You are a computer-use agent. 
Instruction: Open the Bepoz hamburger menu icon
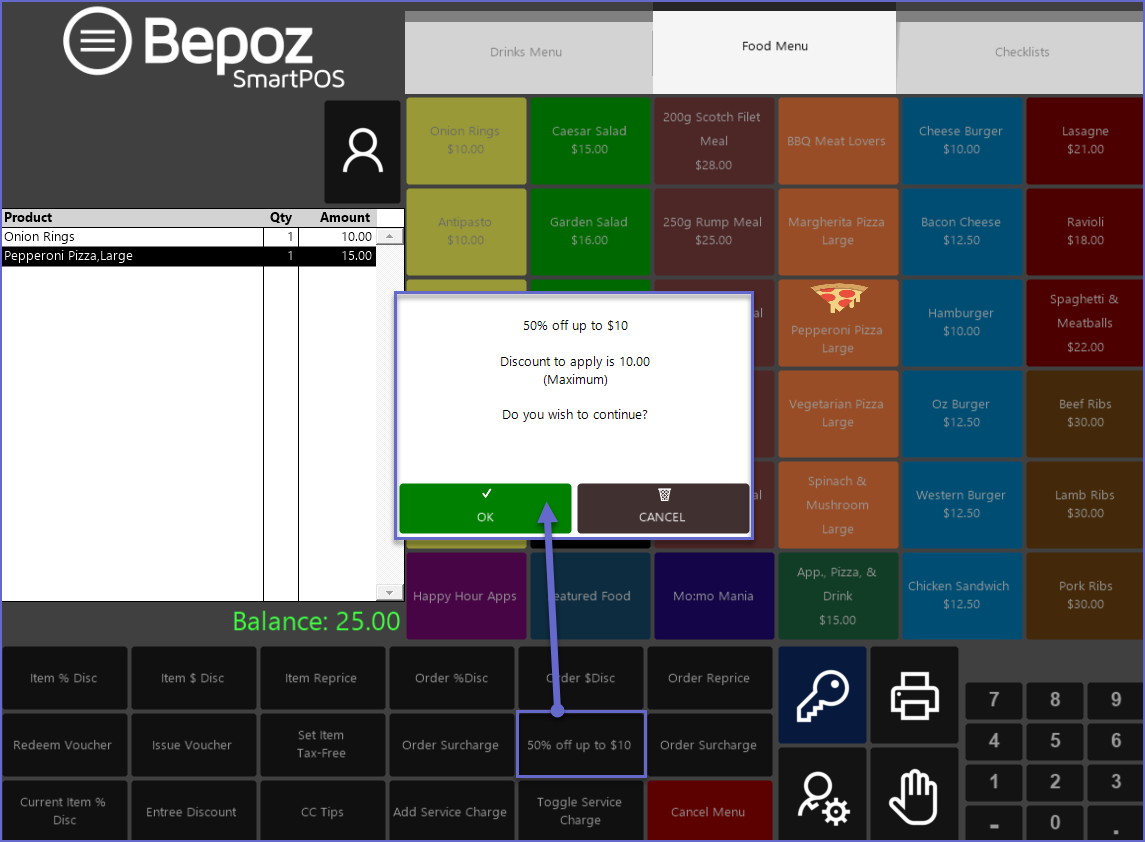coord(97,42)
